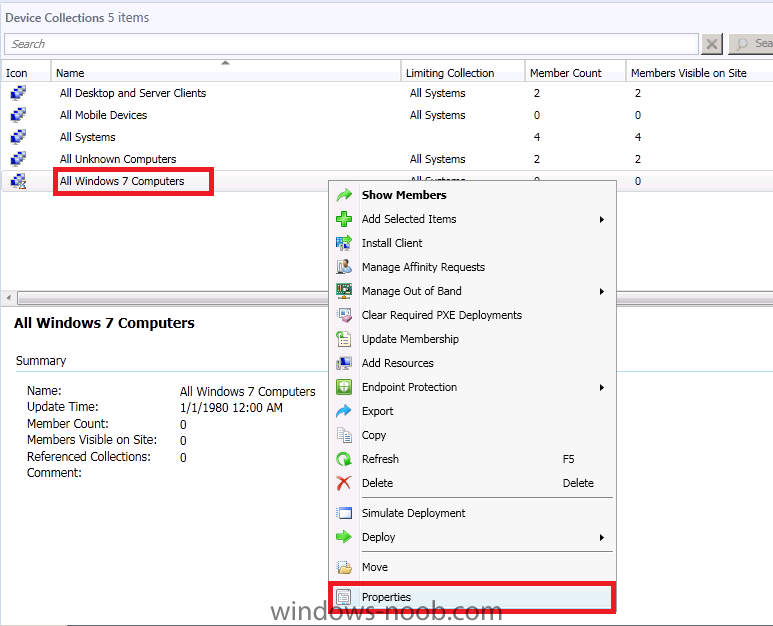Select the All Desktop and Server Clients row

coord(386,93)
